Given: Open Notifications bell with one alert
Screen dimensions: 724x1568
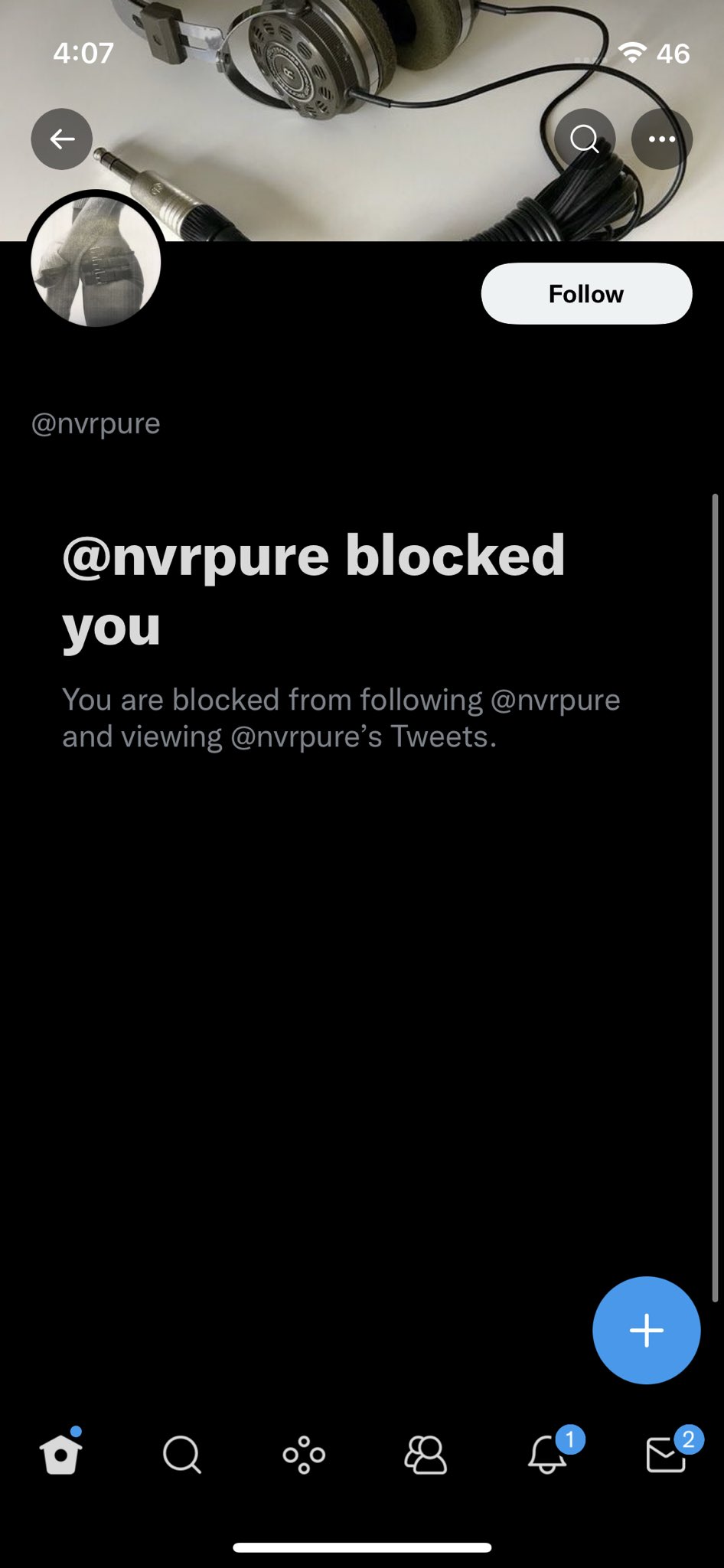Looking at the screenshot, I should (x=550, y=1451).
